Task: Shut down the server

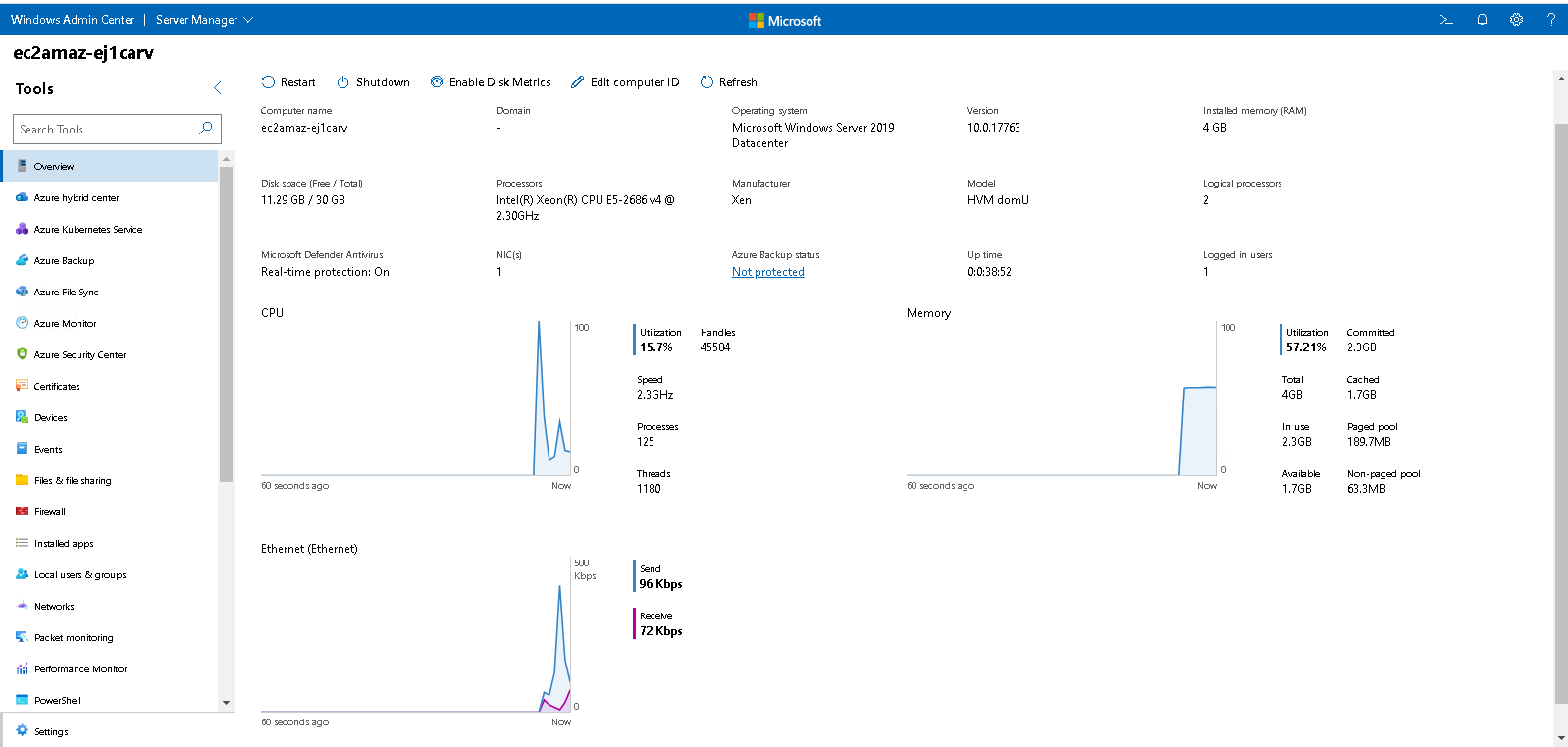Action: point(373,82)
